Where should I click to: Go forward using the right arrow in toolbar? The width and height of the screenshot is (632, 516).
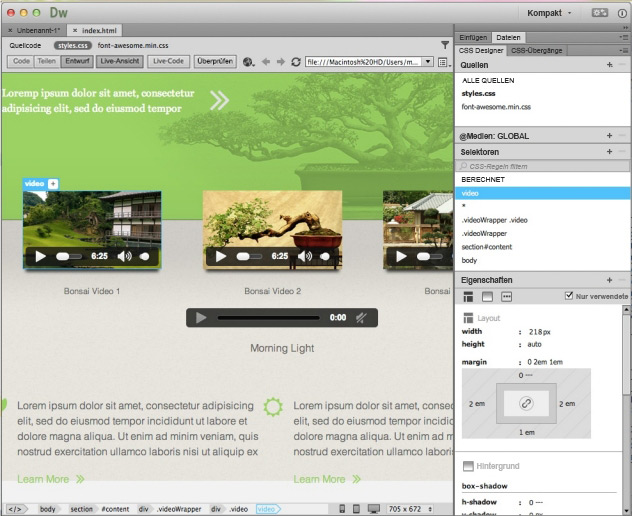[x=281, y=62]
